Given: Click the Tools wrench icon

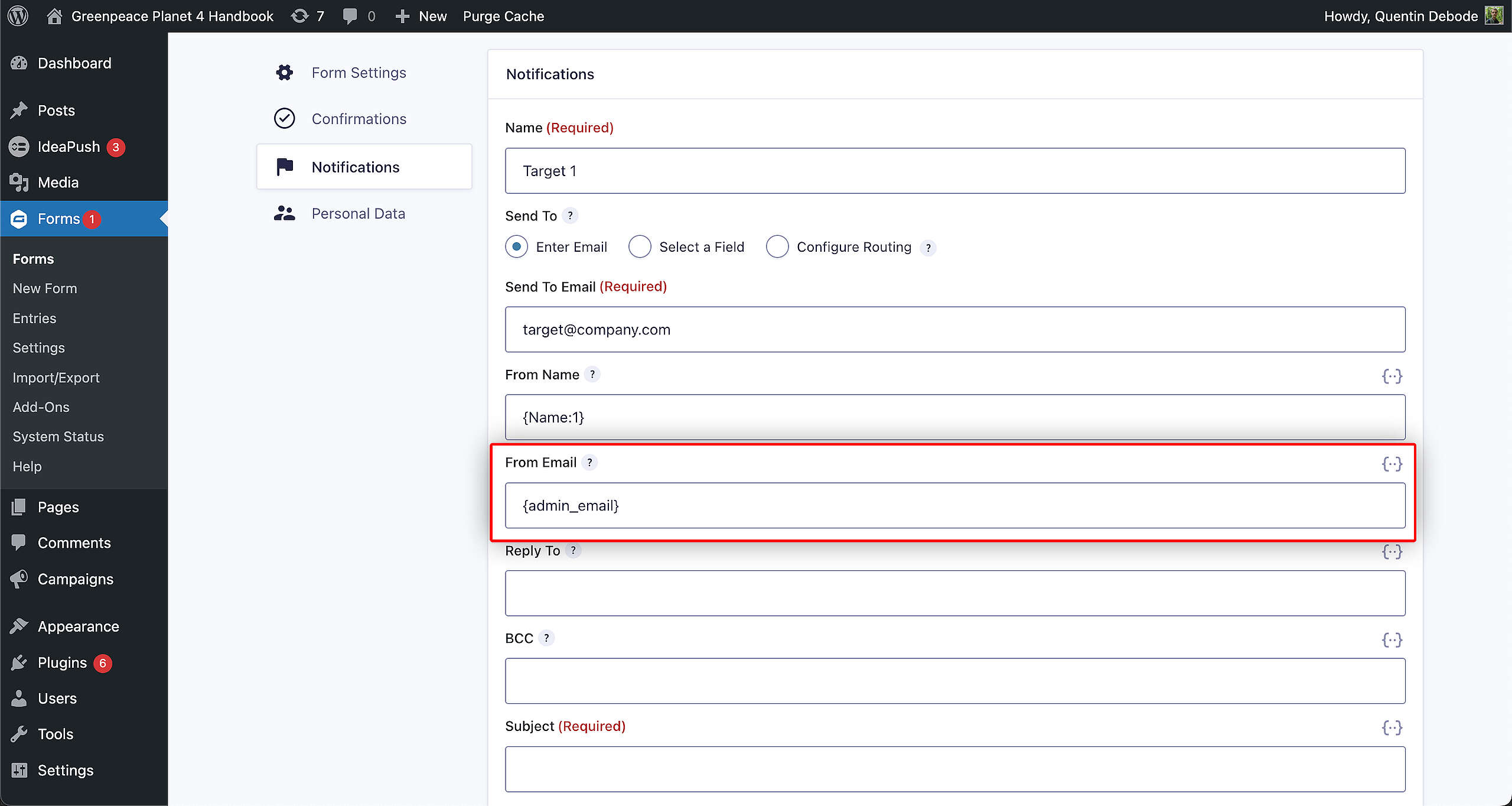Looking at the screenshot, I should click(x=19, y=734).
